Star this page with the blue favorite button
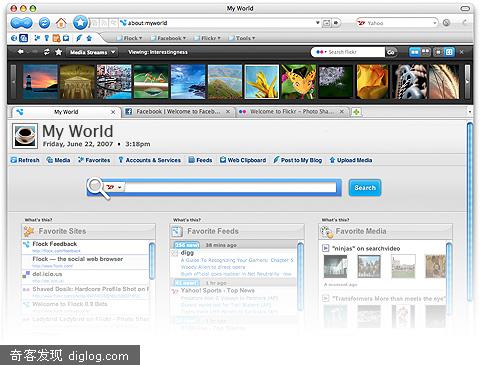The width and height of the screenshot is (480, 365). coord(80,23)
